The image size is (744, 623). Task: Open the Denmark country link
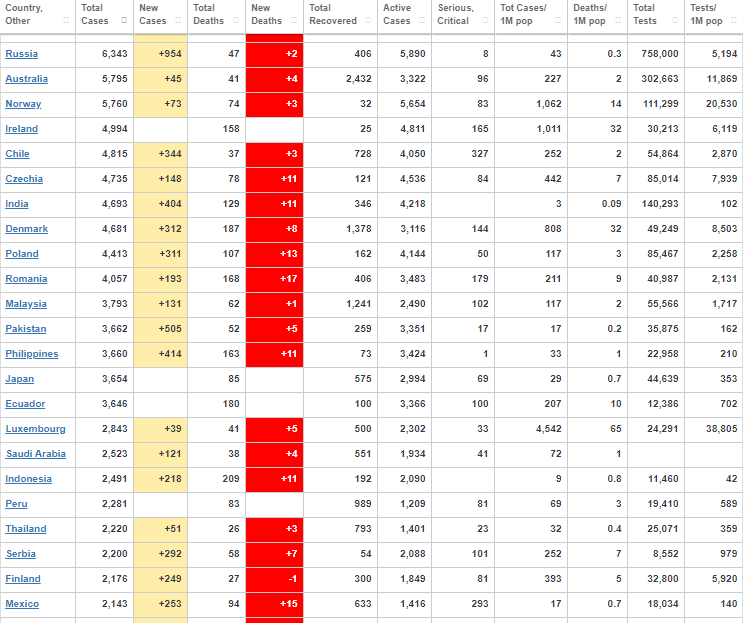pos(27,229)
